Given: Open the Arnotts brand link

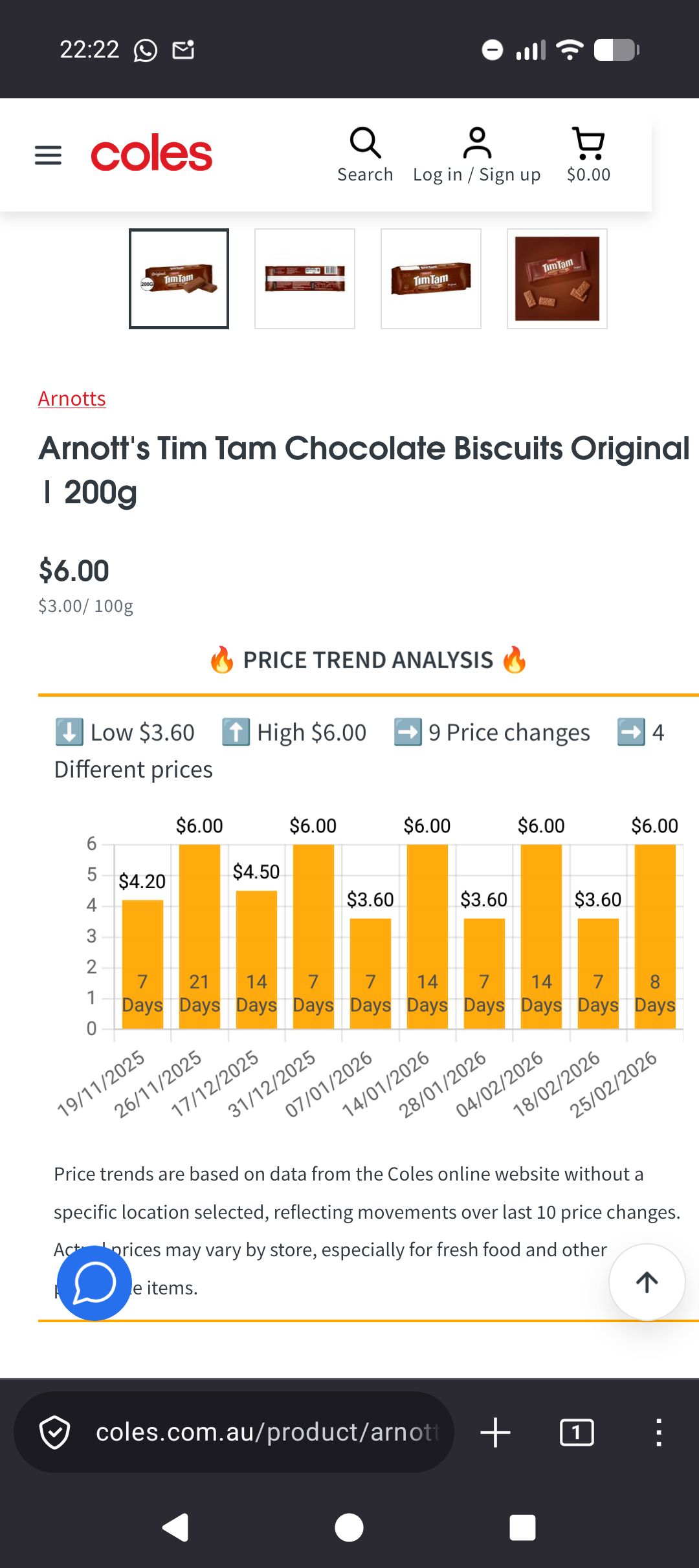Looking at the screenshot, I should point(72,398).
